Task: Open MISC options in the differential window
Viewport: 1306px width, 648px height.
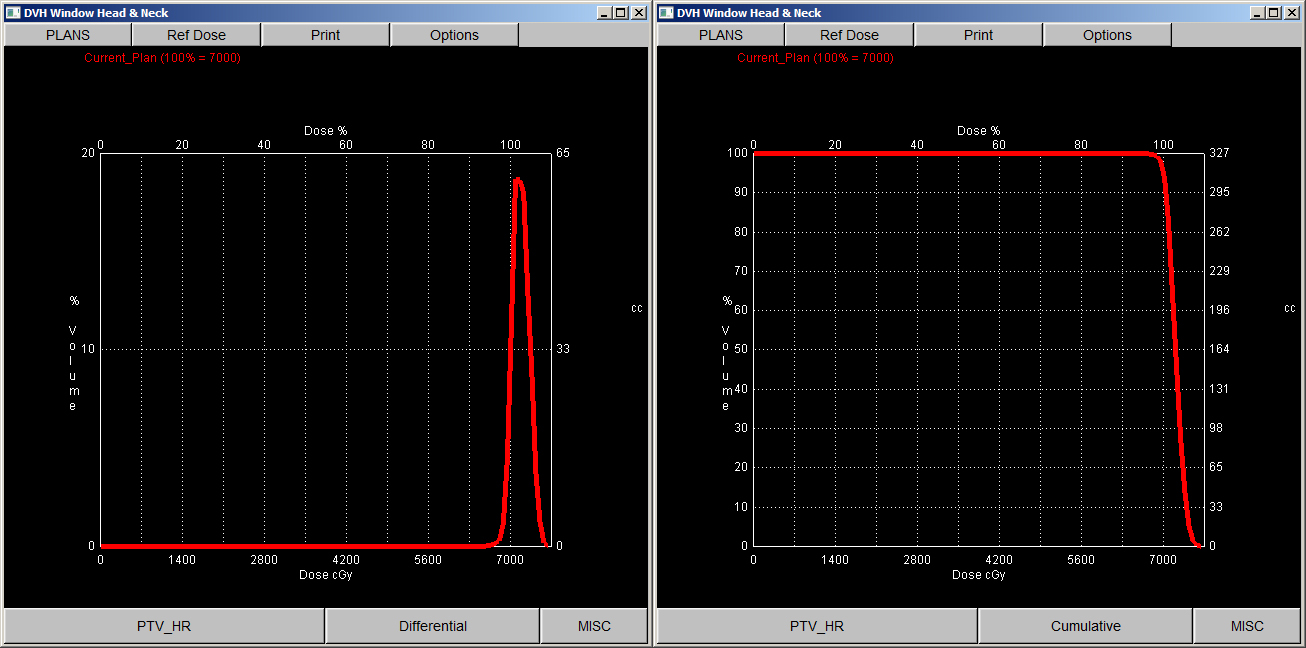Action: pyautogui.click(x=594, y=625)
